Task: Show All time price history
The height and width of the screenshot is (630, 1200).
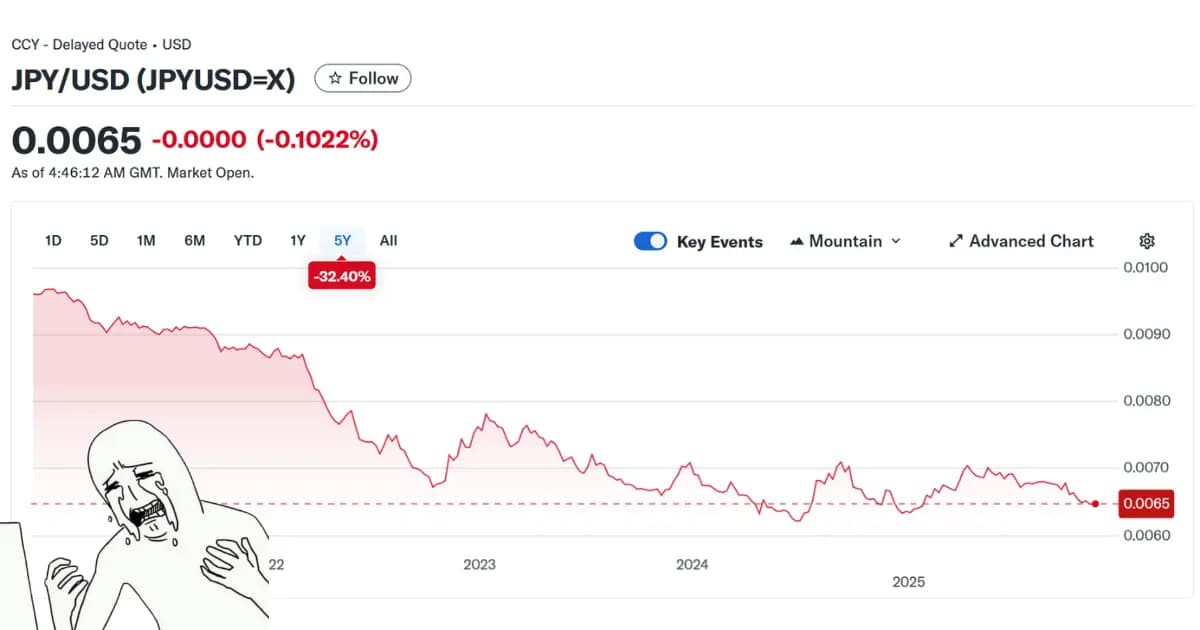Action: coord(388,240)
